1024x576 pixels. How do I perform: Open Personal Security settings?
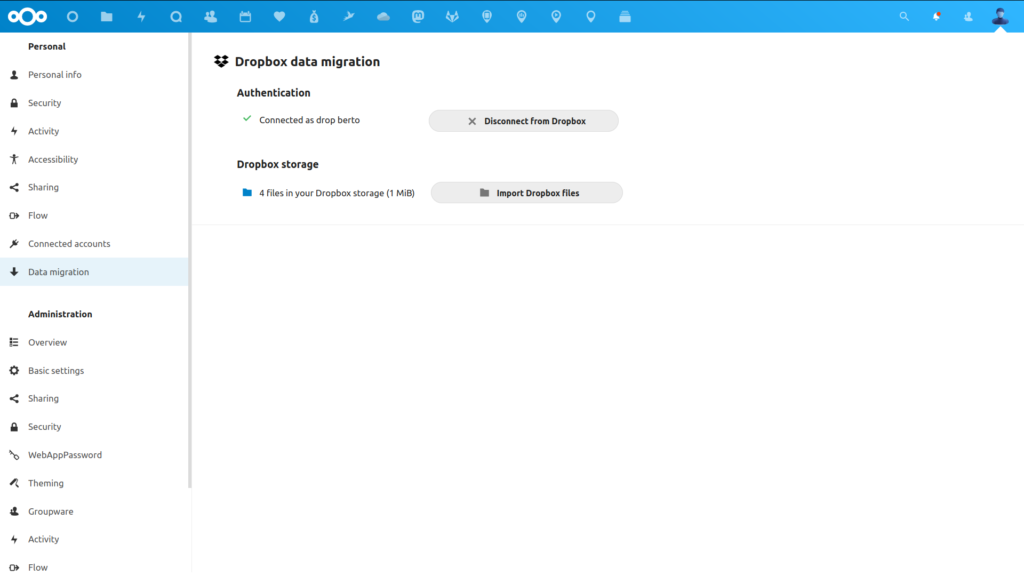(94, 103)
